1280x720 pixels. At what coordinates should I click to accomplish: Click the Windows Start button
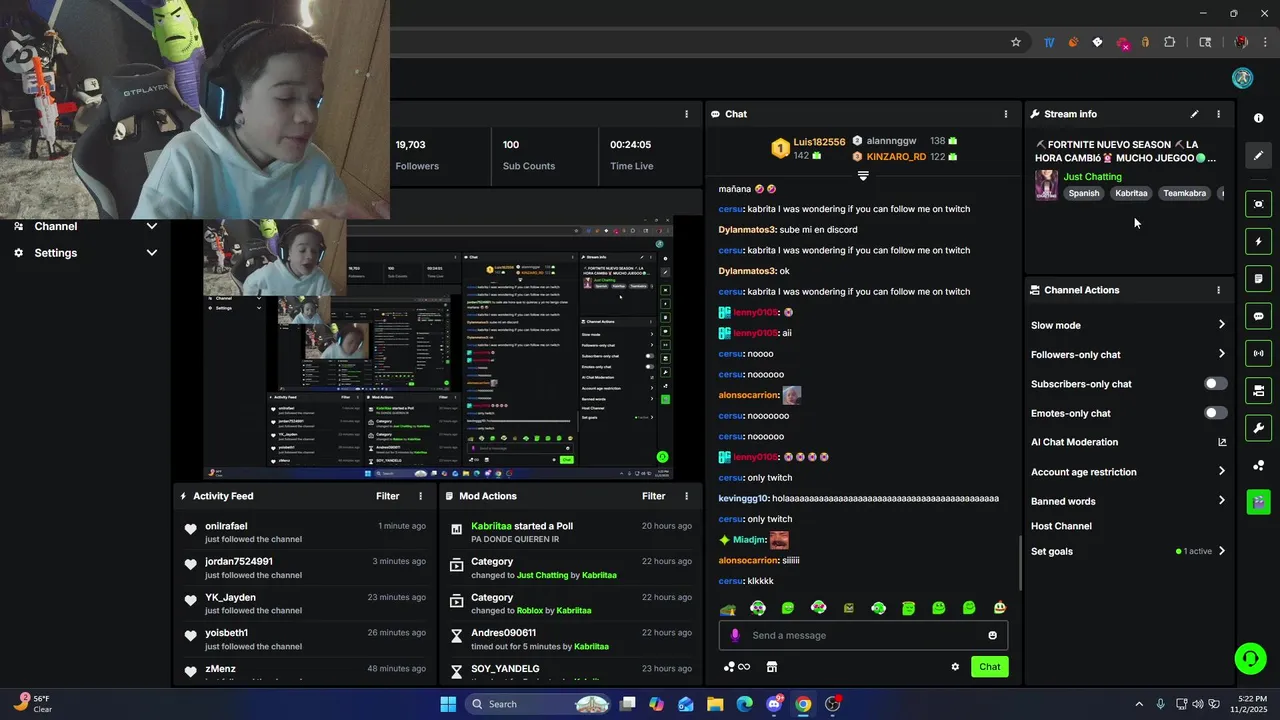click(x=448, y=704)
